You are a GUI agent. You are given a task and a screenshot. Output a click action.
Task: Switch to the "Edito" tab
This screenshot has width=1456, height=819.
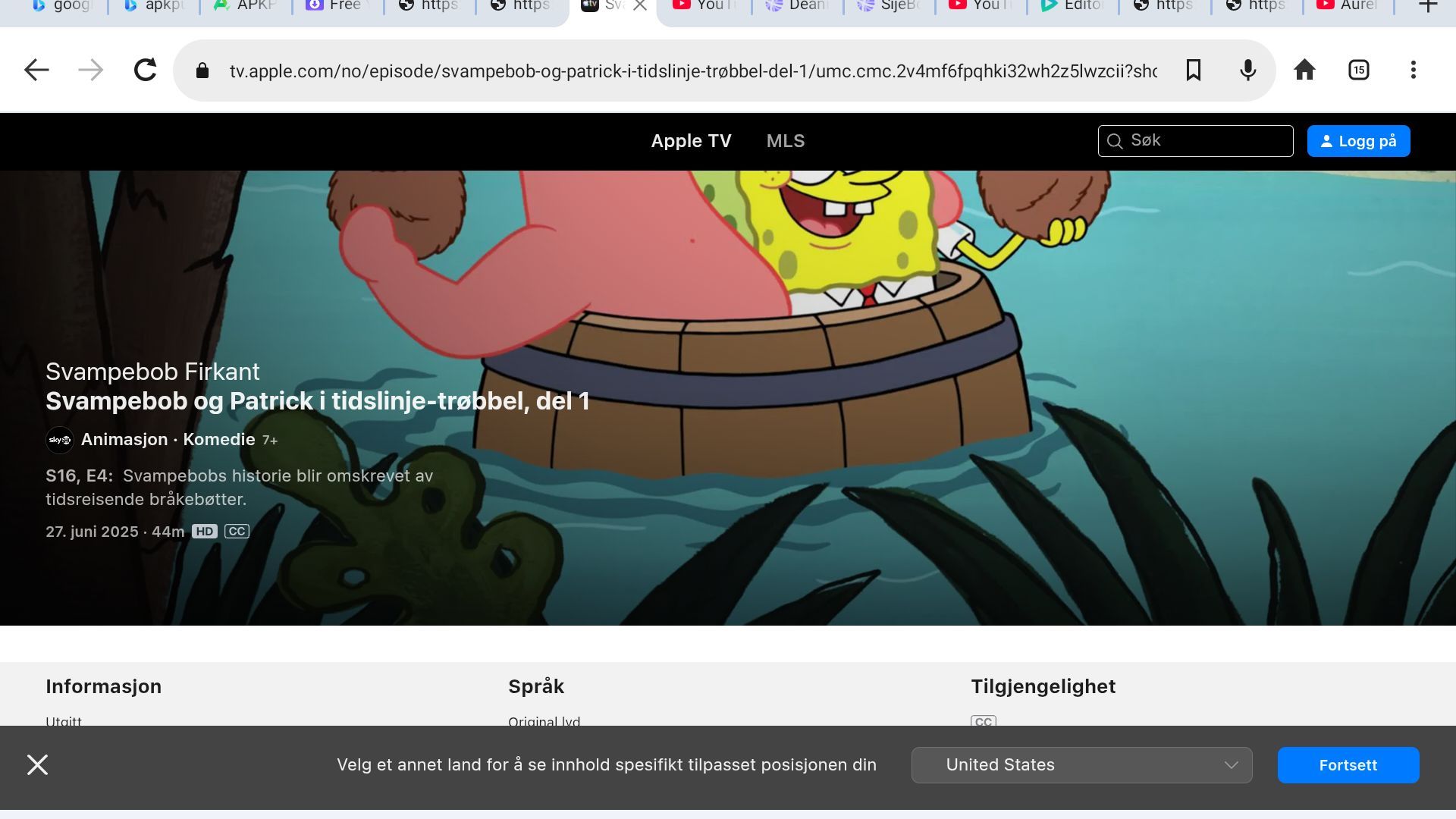tap(1072, 6)
